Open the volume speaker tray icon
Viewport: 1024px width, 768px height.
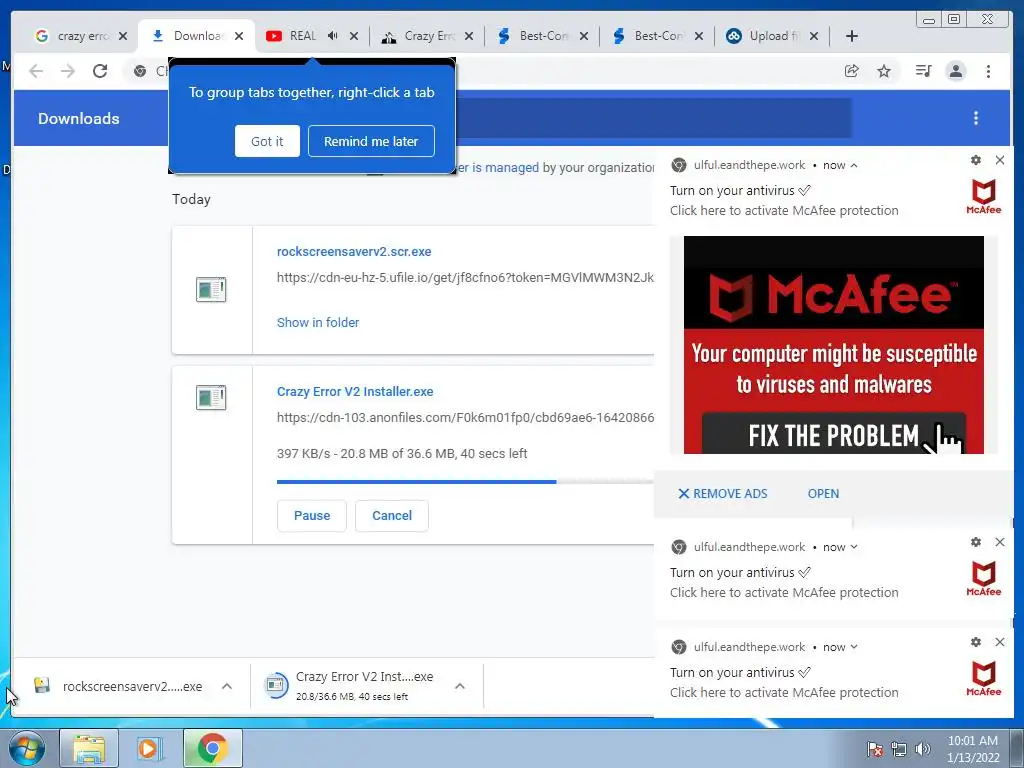[x=923, y=749]
